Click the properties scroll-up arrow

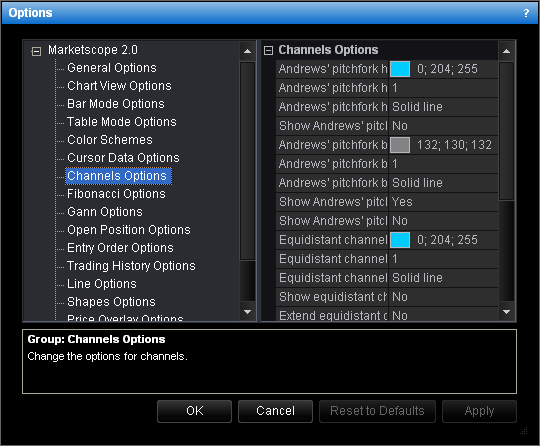pos(506,51)
